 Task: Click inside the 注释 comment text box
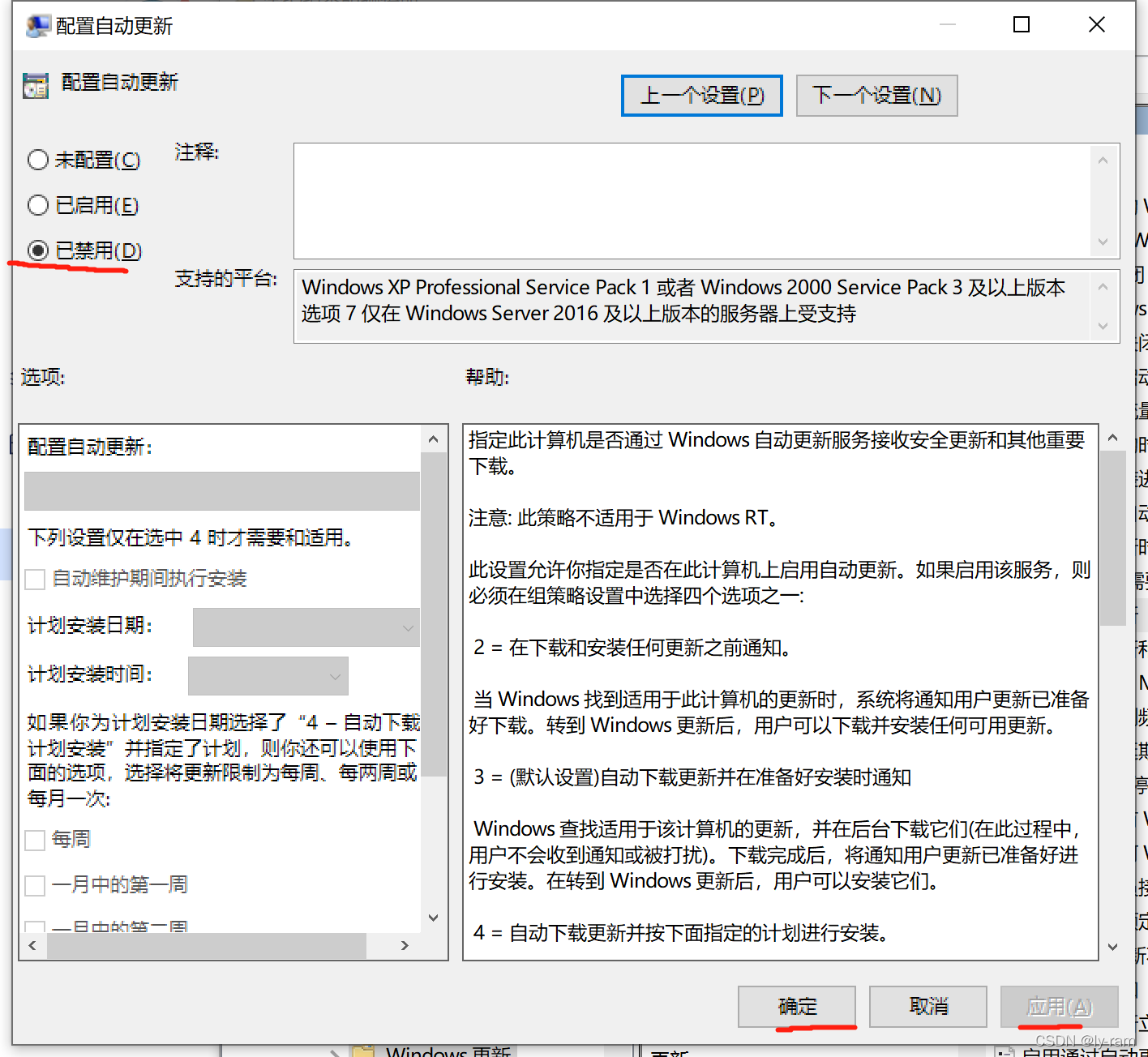[x=693, y=201]
